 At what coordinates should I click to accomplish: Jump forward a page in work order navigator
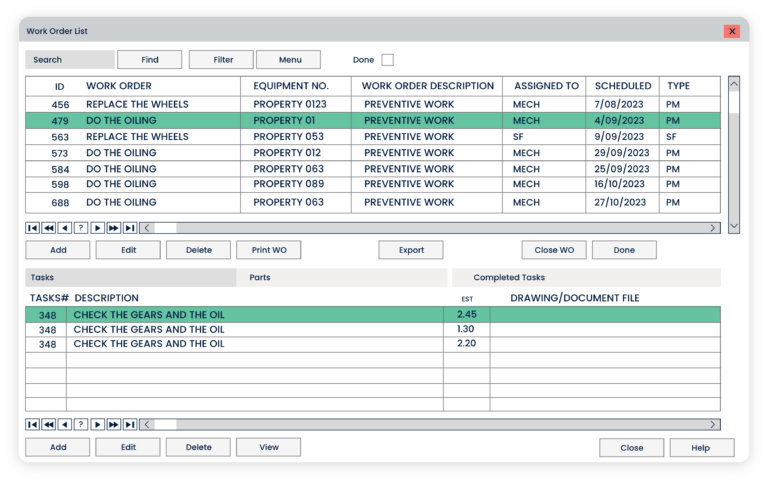click(114, 228)
